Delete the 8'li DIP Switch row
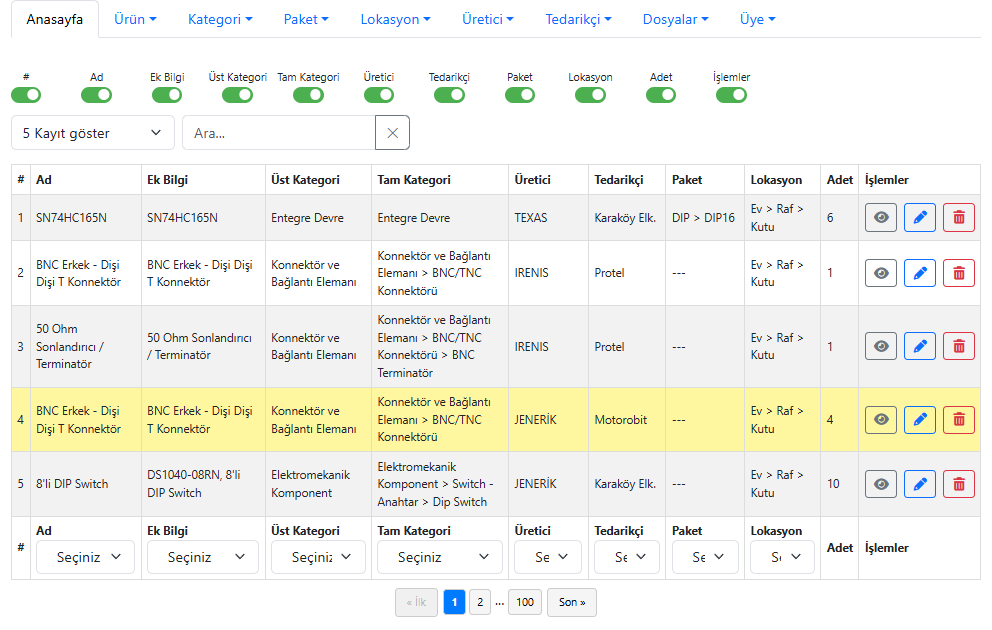Screen dimensions: 992x630 tap(959, 484)
